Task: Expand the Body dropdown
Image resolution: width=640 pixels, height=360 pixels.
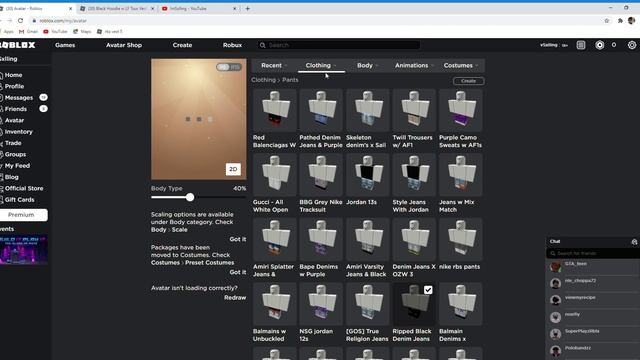Action: (x=367, y=65)
